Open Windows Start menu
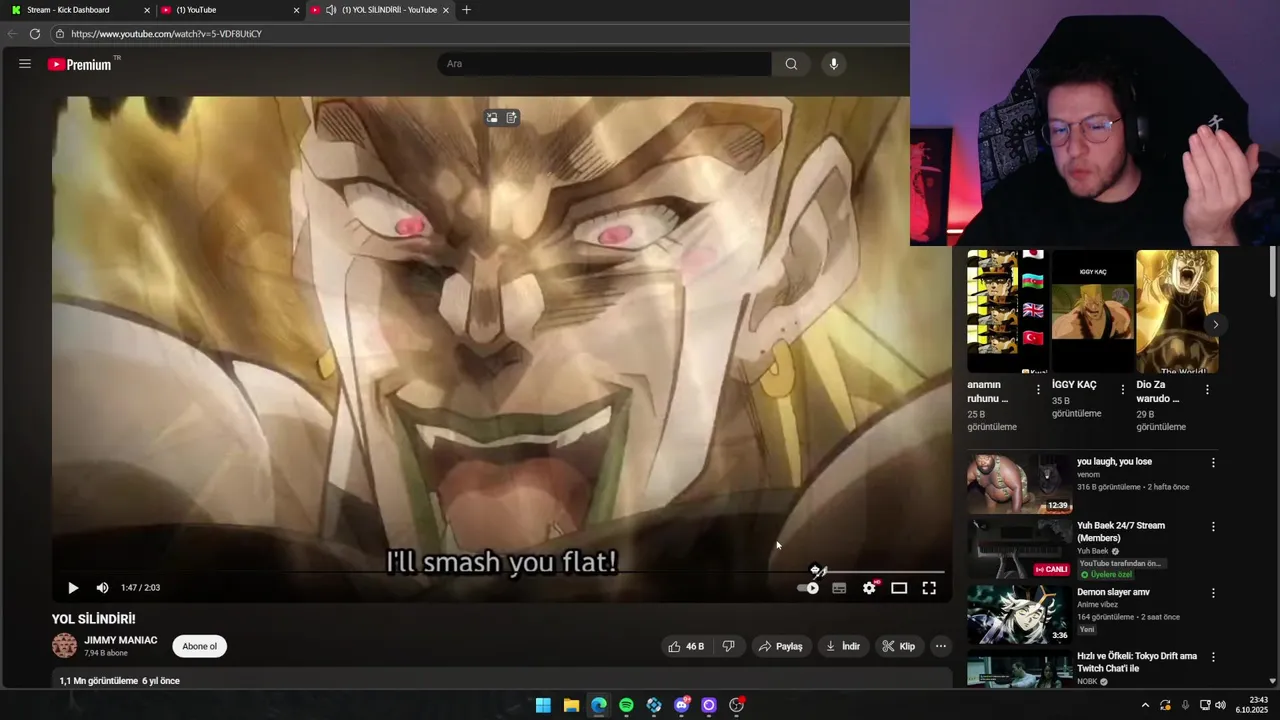This screenshot has width=1280, height=720. point(543,705)
